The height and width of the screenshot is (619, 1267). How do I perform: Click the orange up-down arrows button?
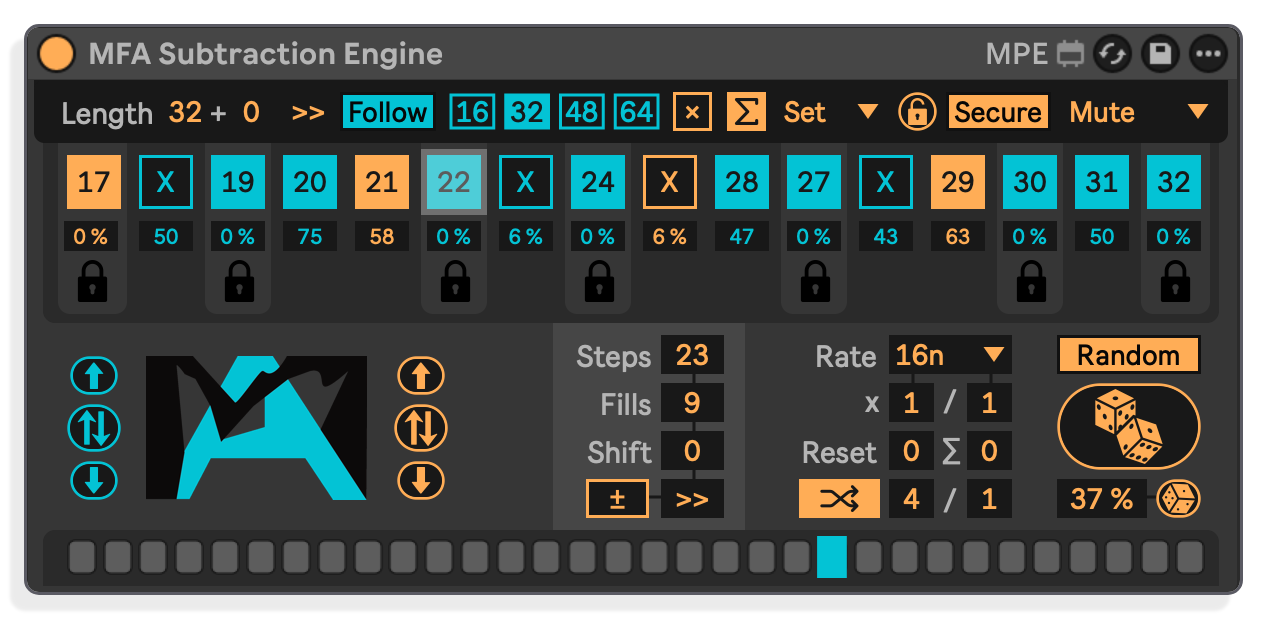[x=421, y=428]
